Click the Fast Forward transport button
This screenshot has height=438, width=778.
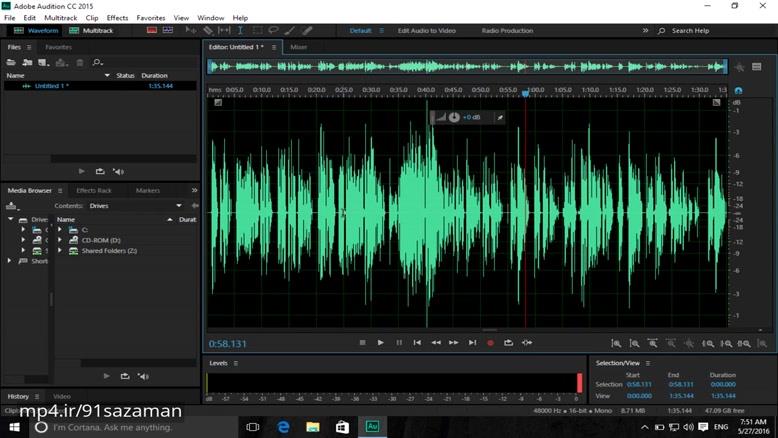454,343
